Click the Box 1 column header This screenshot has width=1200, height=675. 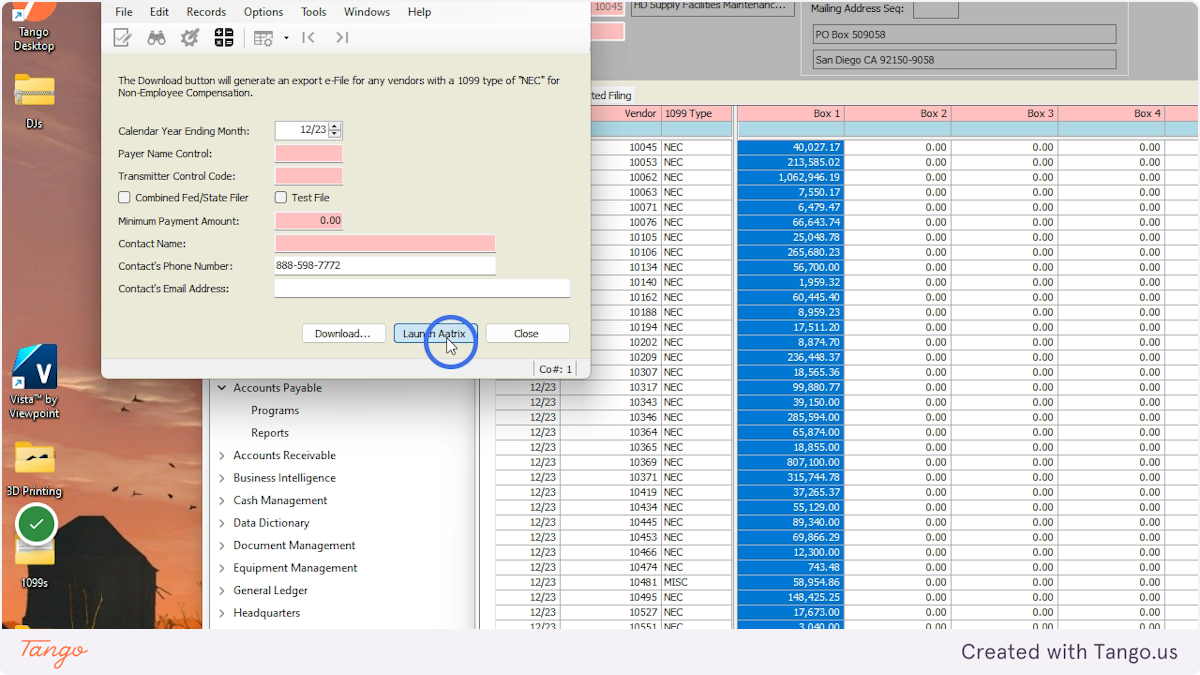click(x=791, y=113)
